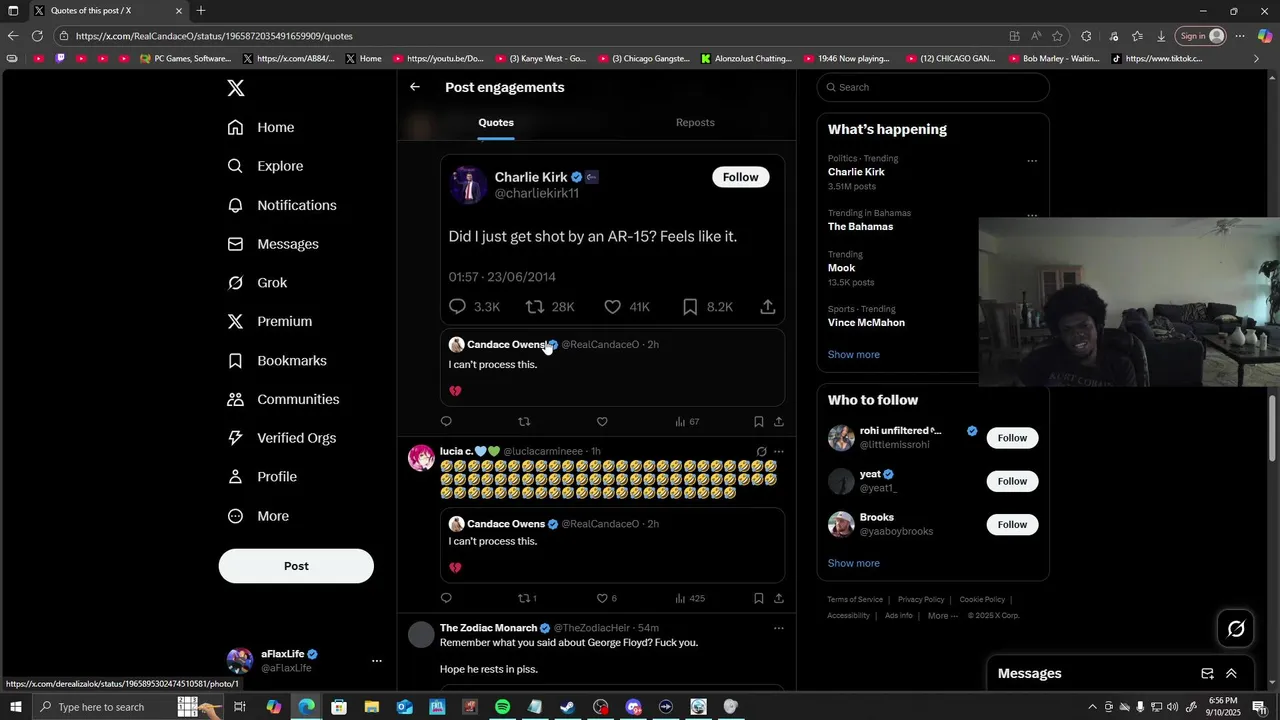Open The Zodiac Monarch post options
1280x720 pixels.
pyautogui.click(x=779, y=628)
